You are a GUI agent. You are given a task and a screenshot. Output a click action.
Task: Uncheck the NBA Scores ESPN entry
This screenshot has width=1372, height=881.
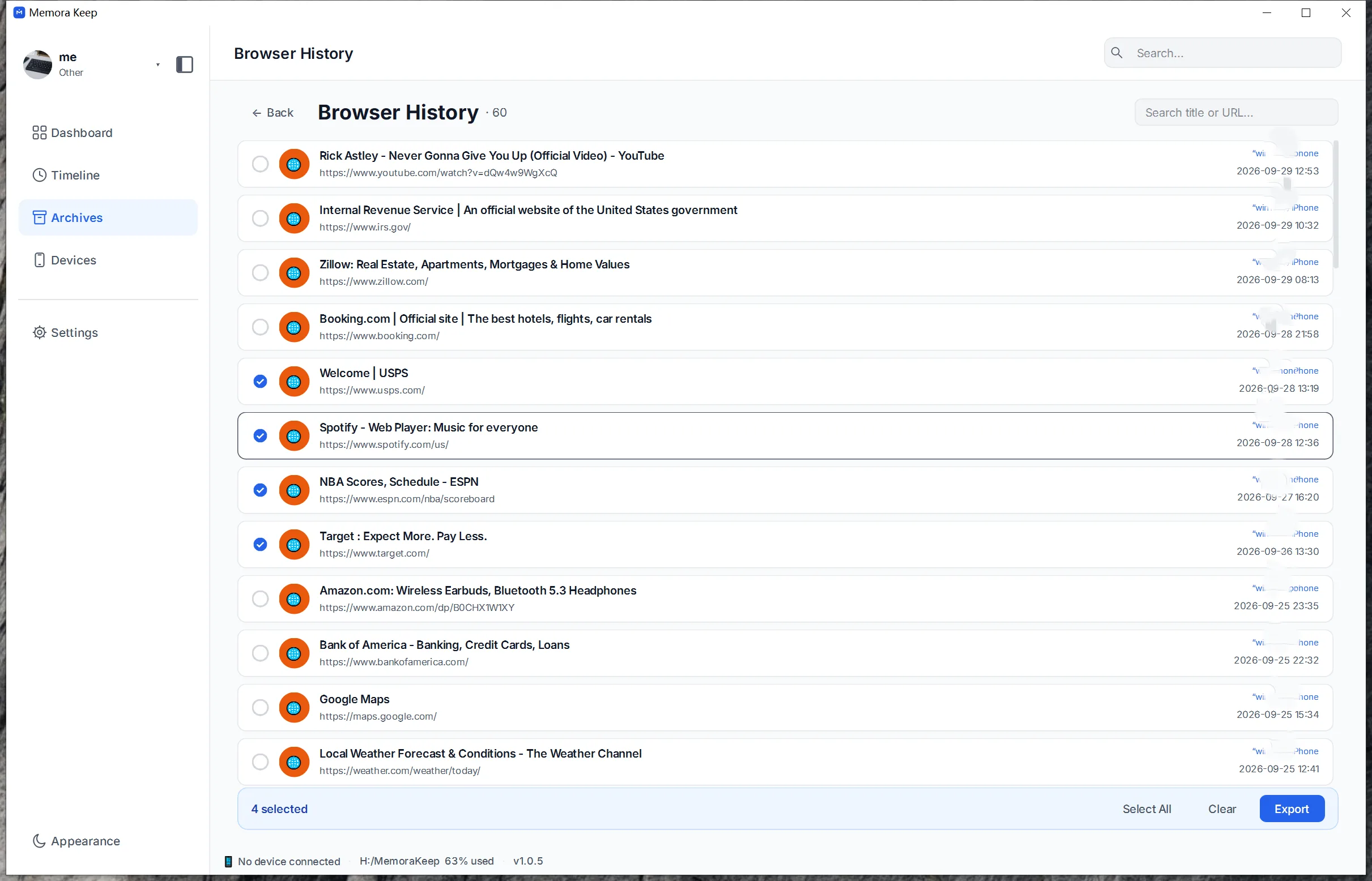coord(261,490)
